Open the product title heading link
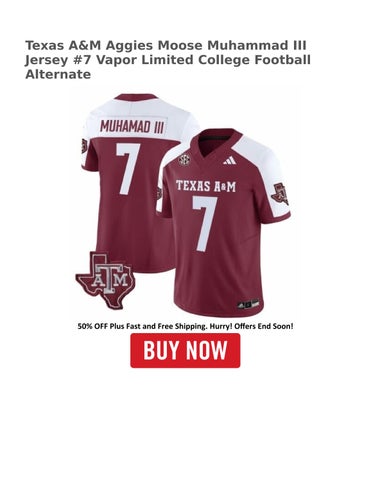This screenshot has width=371, height=480. pos(168,60)
